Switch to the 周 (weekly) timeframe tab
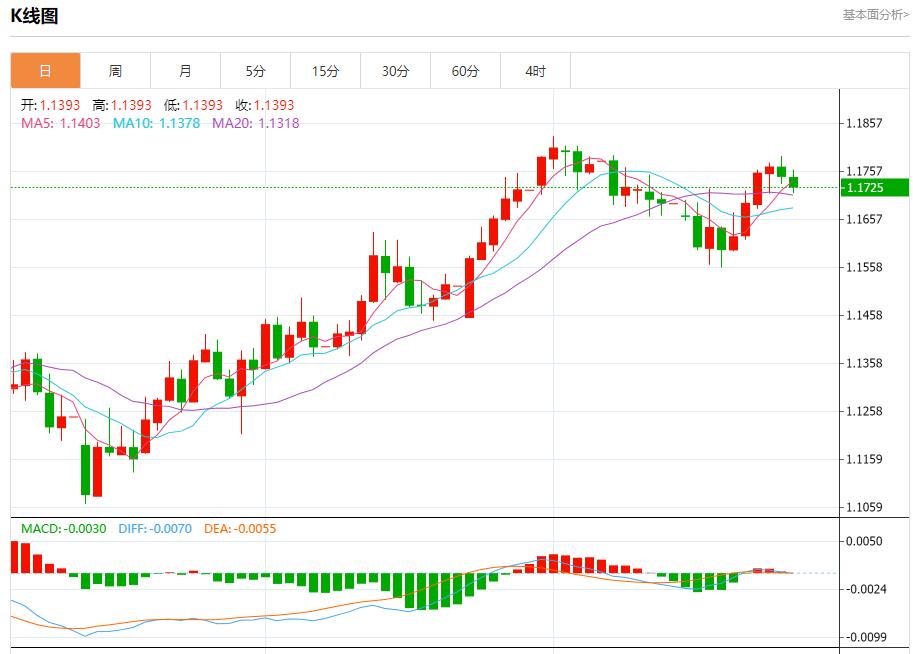 [x=116, y=71]
